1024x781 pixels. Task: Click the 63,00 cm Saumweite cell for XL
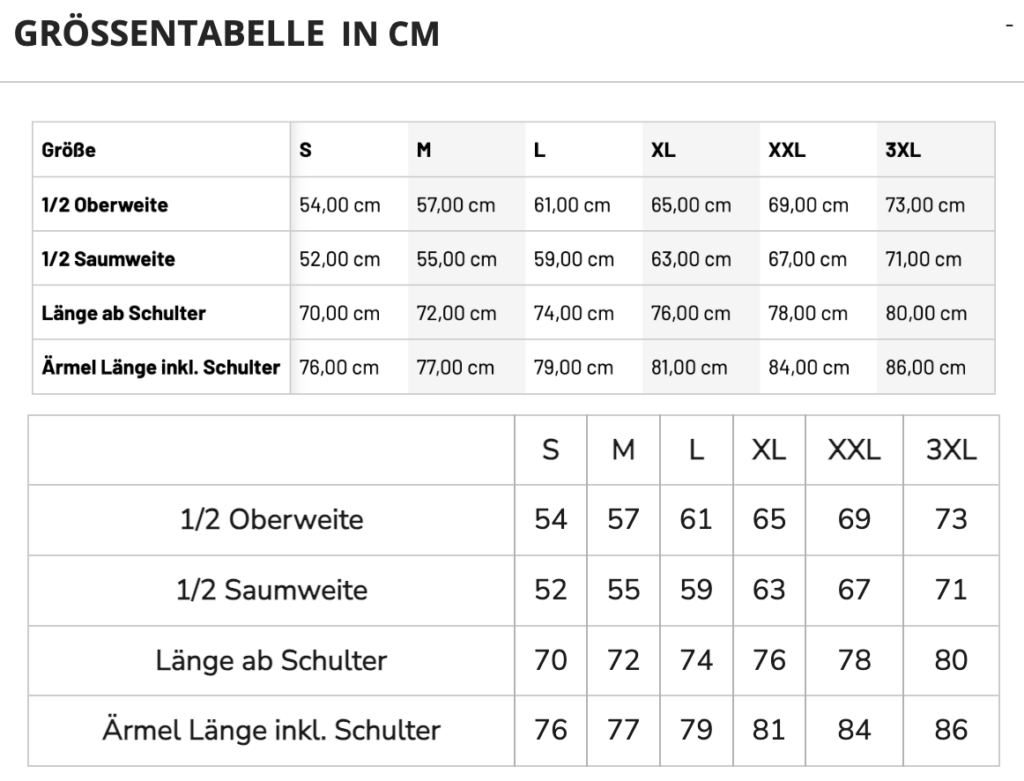click(691, 259)
